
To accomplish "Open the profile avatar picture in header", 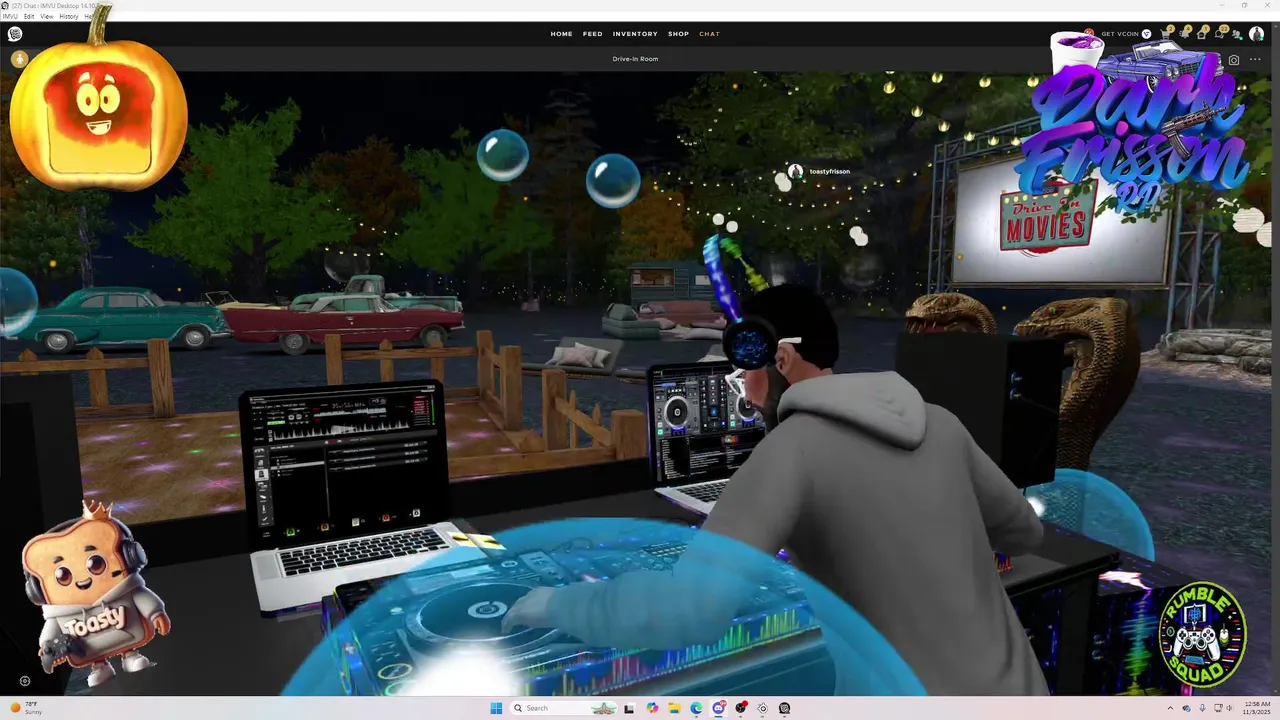I will click(x=1256, y=34).
